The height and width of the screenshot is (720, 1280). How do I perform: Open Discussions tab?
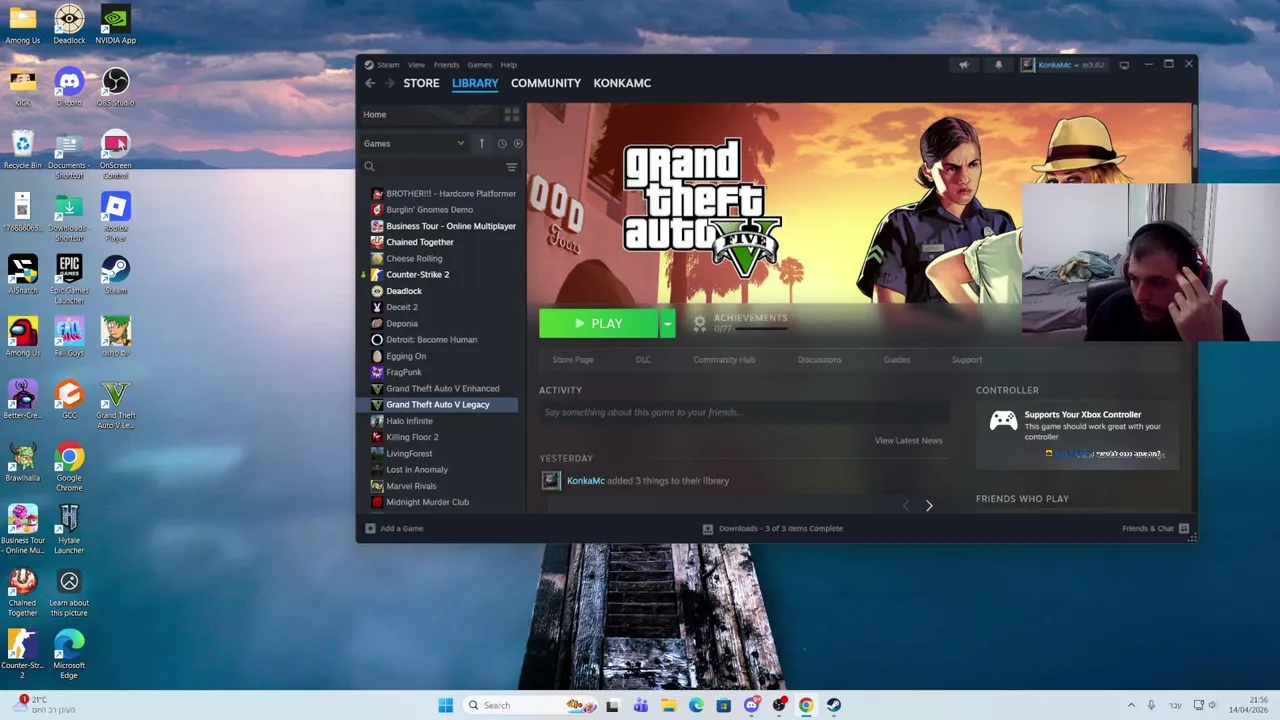click(819, 359)
